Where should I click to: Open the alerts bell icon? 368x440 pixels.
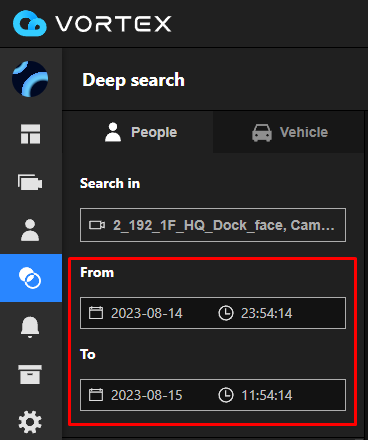(x=30, y=327)
